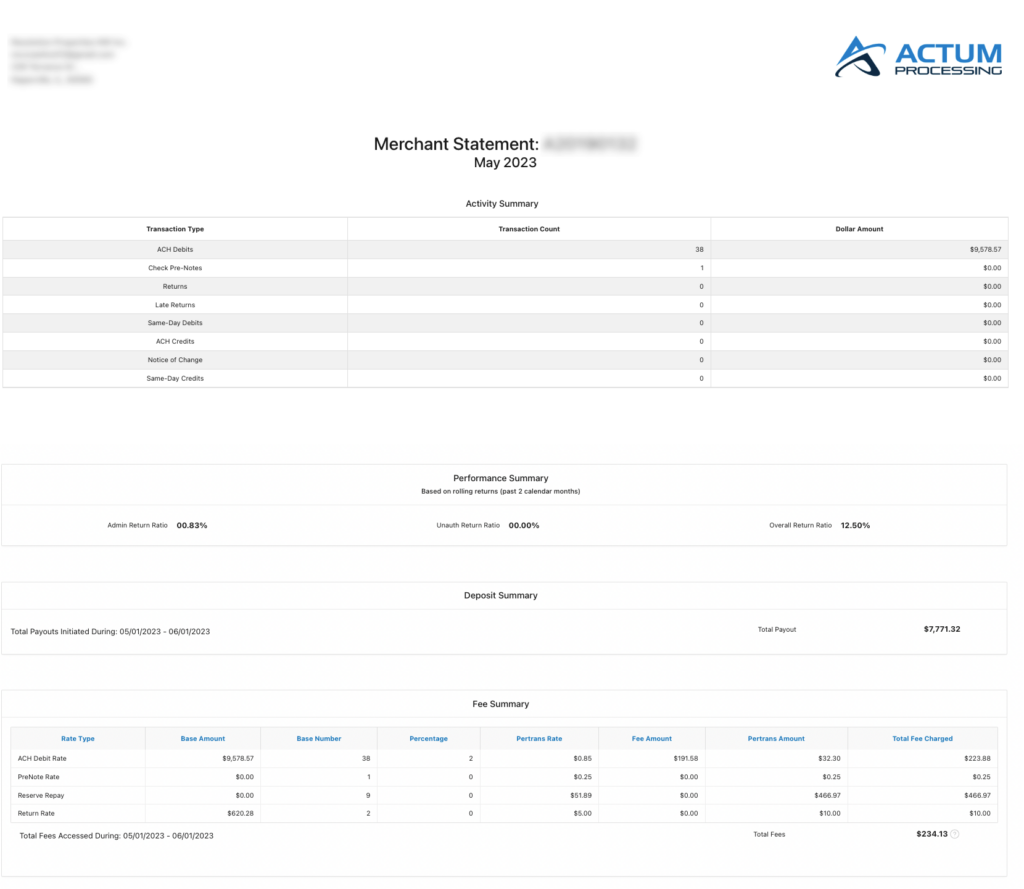1024x889 pixels.
Task: Select the Rate Type column header
Action: coord(78,738)
